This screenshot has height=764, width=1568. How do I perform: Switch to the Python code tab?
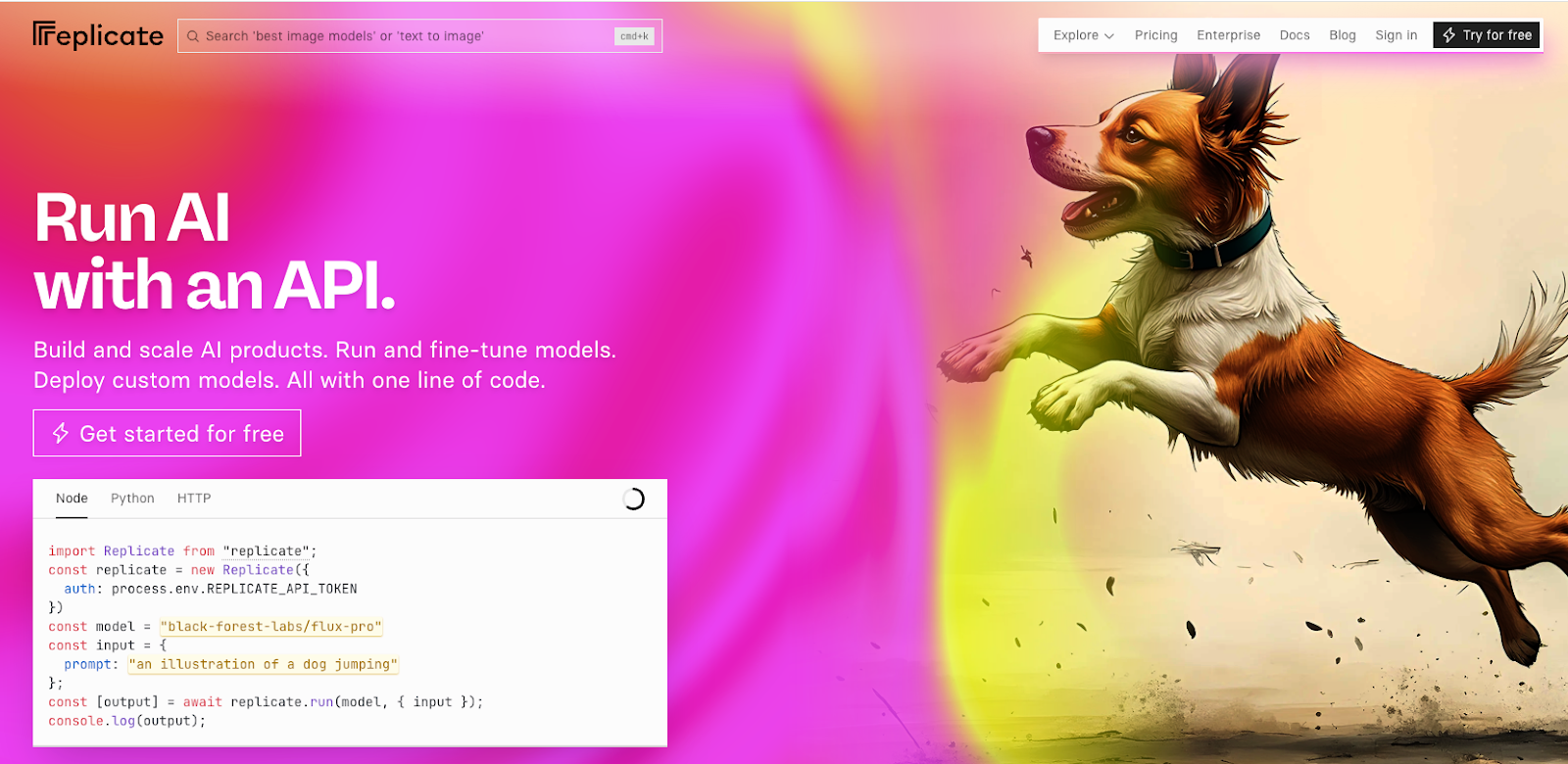click(x=132, y=499)
